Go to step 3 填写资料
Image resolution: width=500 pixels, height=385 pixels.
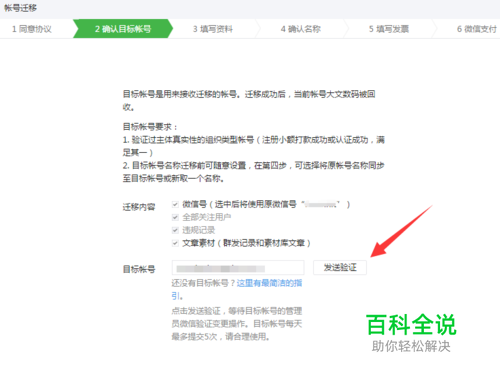213,29
